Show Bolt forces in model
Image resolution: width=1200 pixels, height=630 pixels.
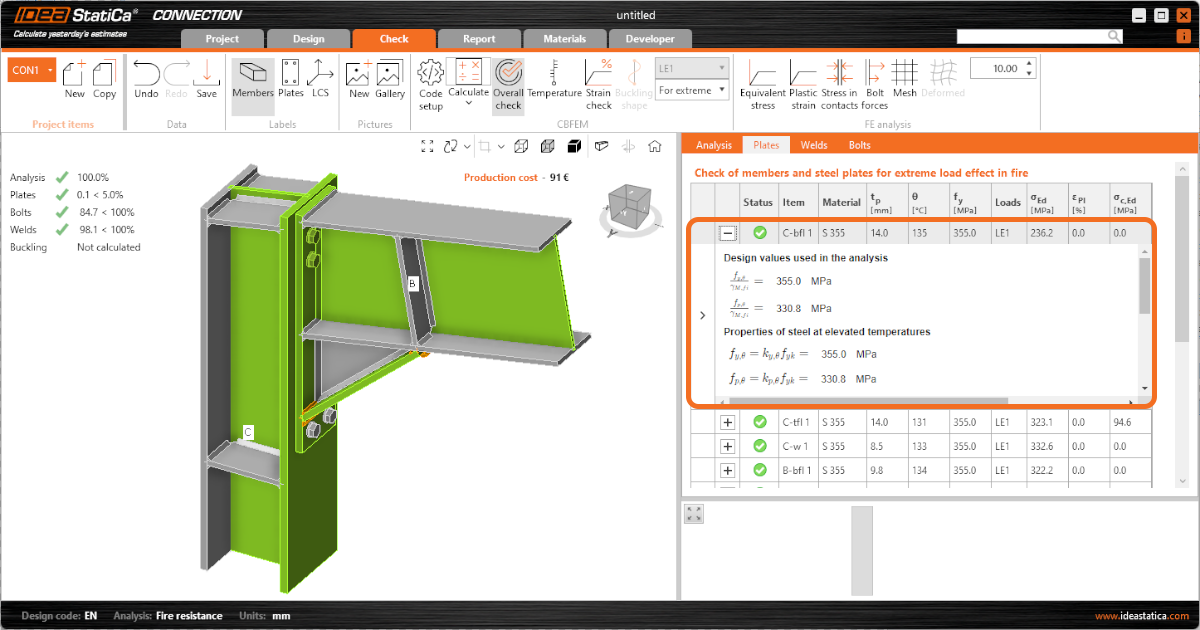[x=874, y=83]
